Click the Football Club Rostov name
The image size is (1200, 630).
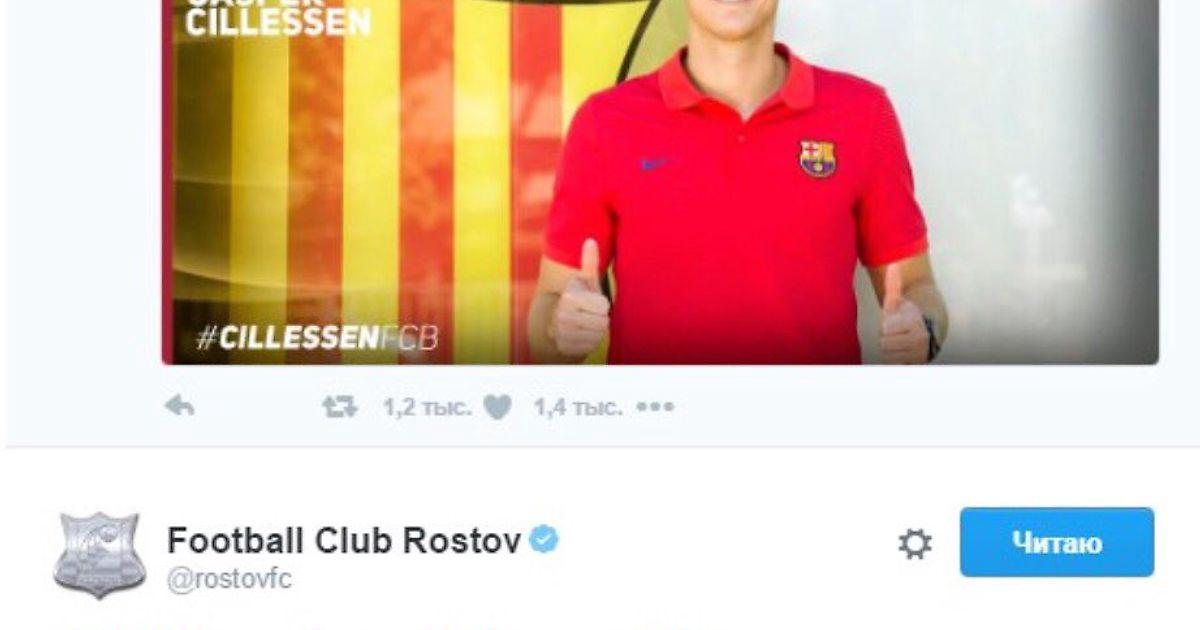[x=344, y=541]
